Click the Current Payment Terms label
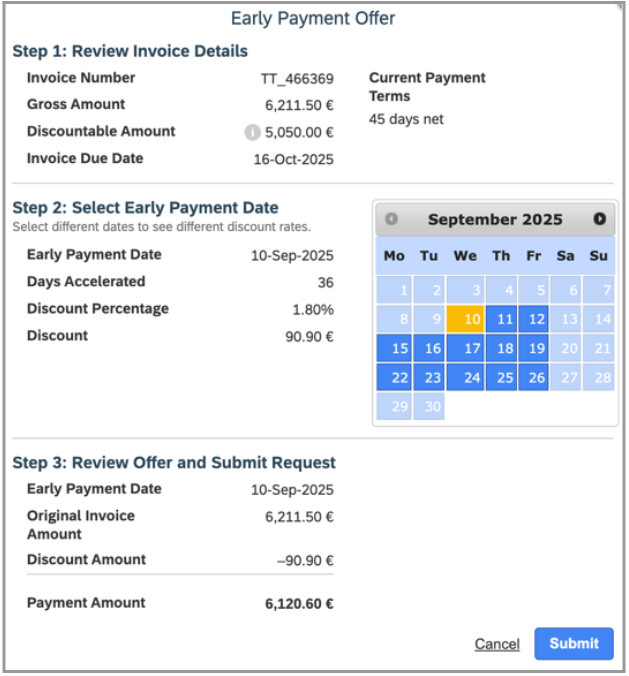 [x=427, y=87]
